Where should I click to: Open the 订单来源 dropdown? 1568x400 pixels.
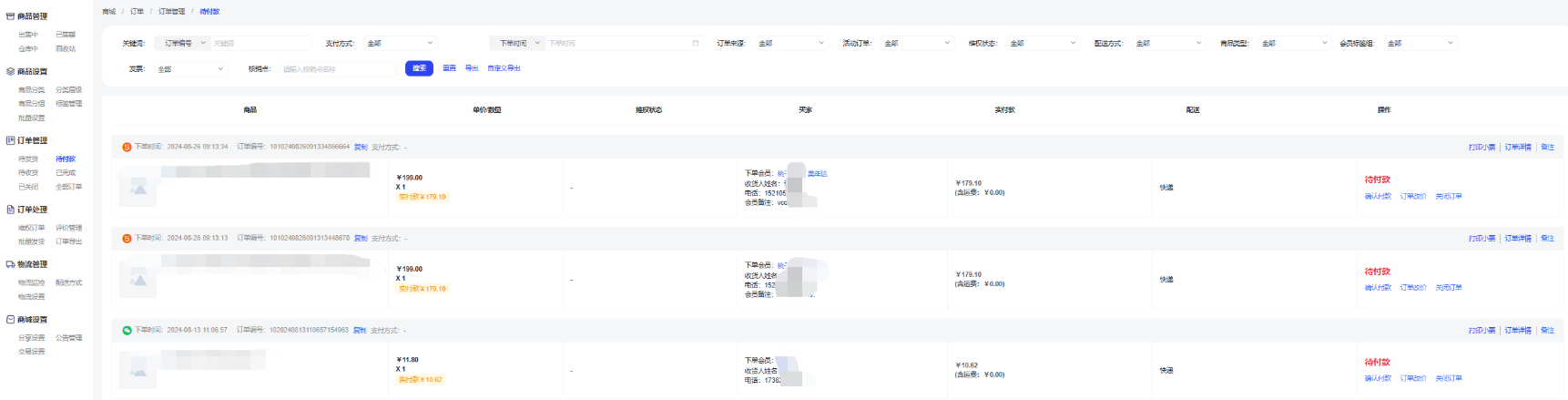(x=790, y=43)
